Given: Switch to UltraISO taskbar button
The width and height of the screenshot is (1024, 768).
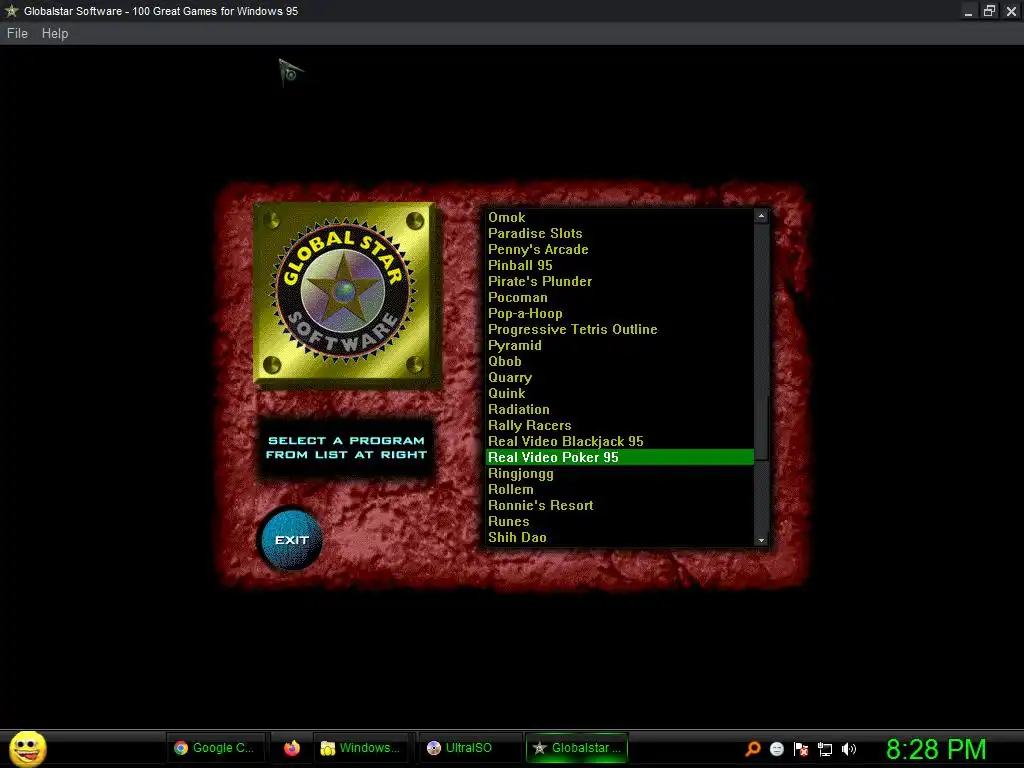Looking at the screenshot, I should (468, 748).
